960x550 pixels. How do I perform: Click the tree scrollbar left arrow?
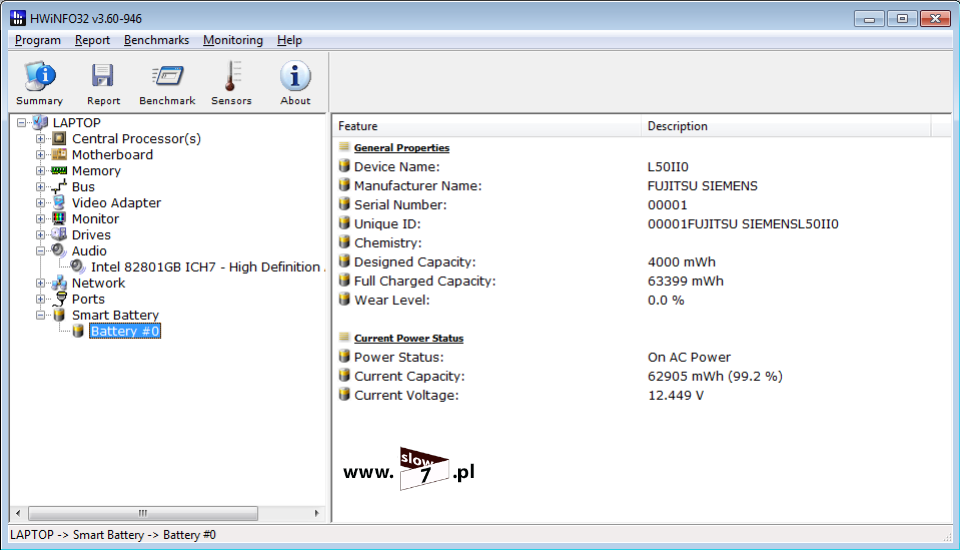pos(18,513)
